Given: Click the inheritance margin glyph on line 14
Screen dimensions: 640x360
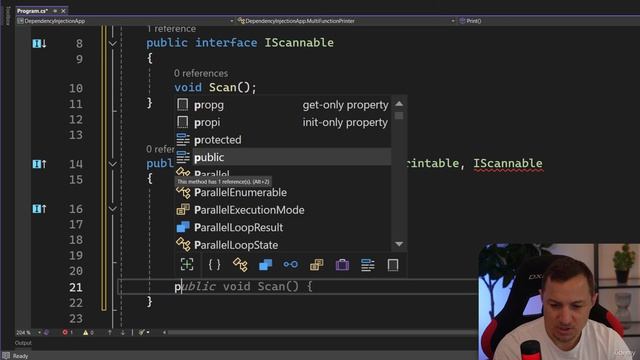Looking at the screenshot, I should [x=39, y=164].
